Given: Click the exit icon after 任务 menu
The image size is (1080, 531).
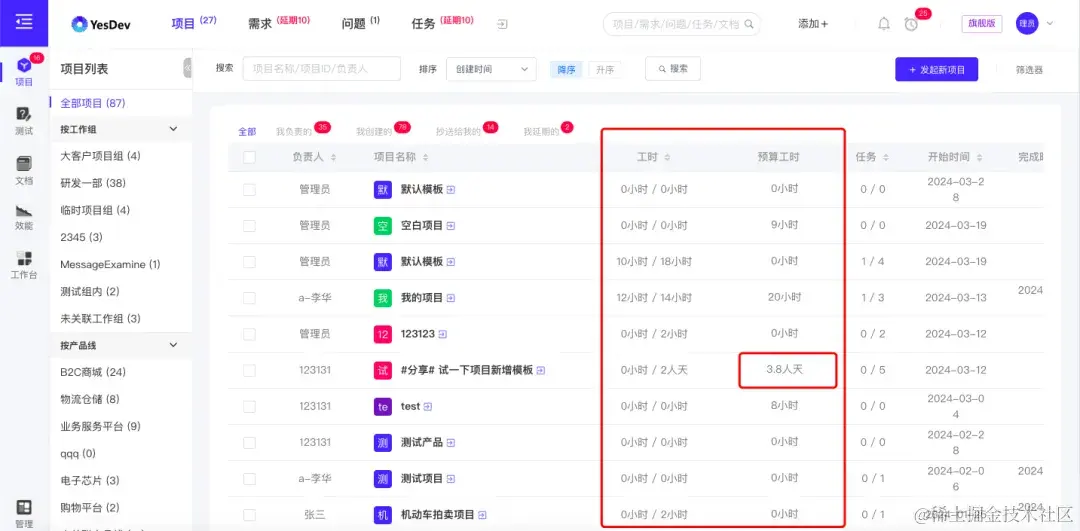Looking at the screenshot, I should pyautogui.click(x=503, y=24).
